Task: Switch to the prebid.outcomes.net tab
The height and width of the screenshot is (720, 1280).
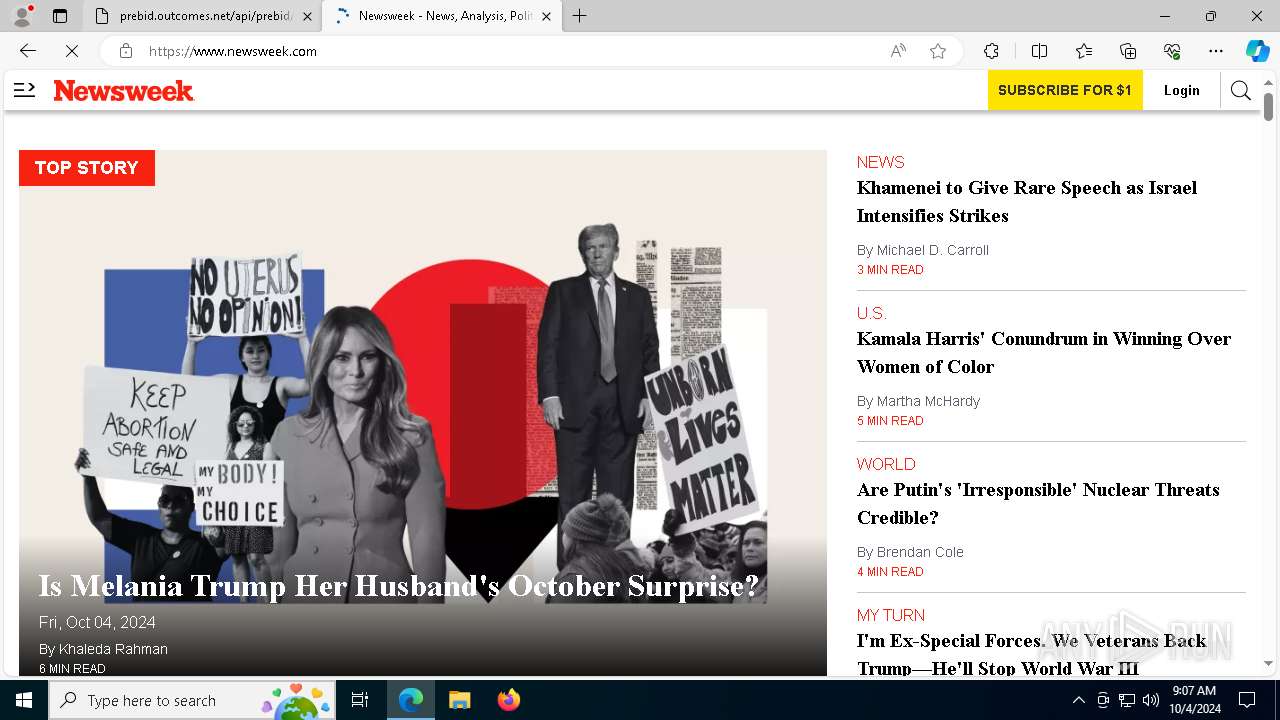Action: point(201,16)
